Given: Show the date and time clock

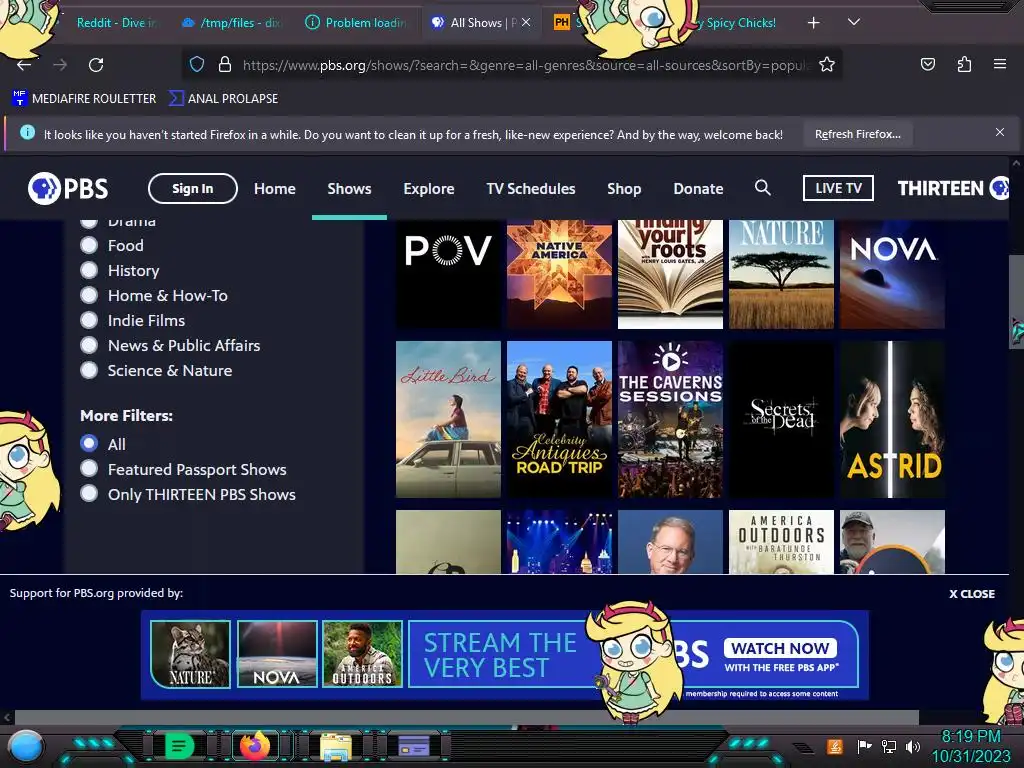Looking at the screenshot, I should point(971,746).
